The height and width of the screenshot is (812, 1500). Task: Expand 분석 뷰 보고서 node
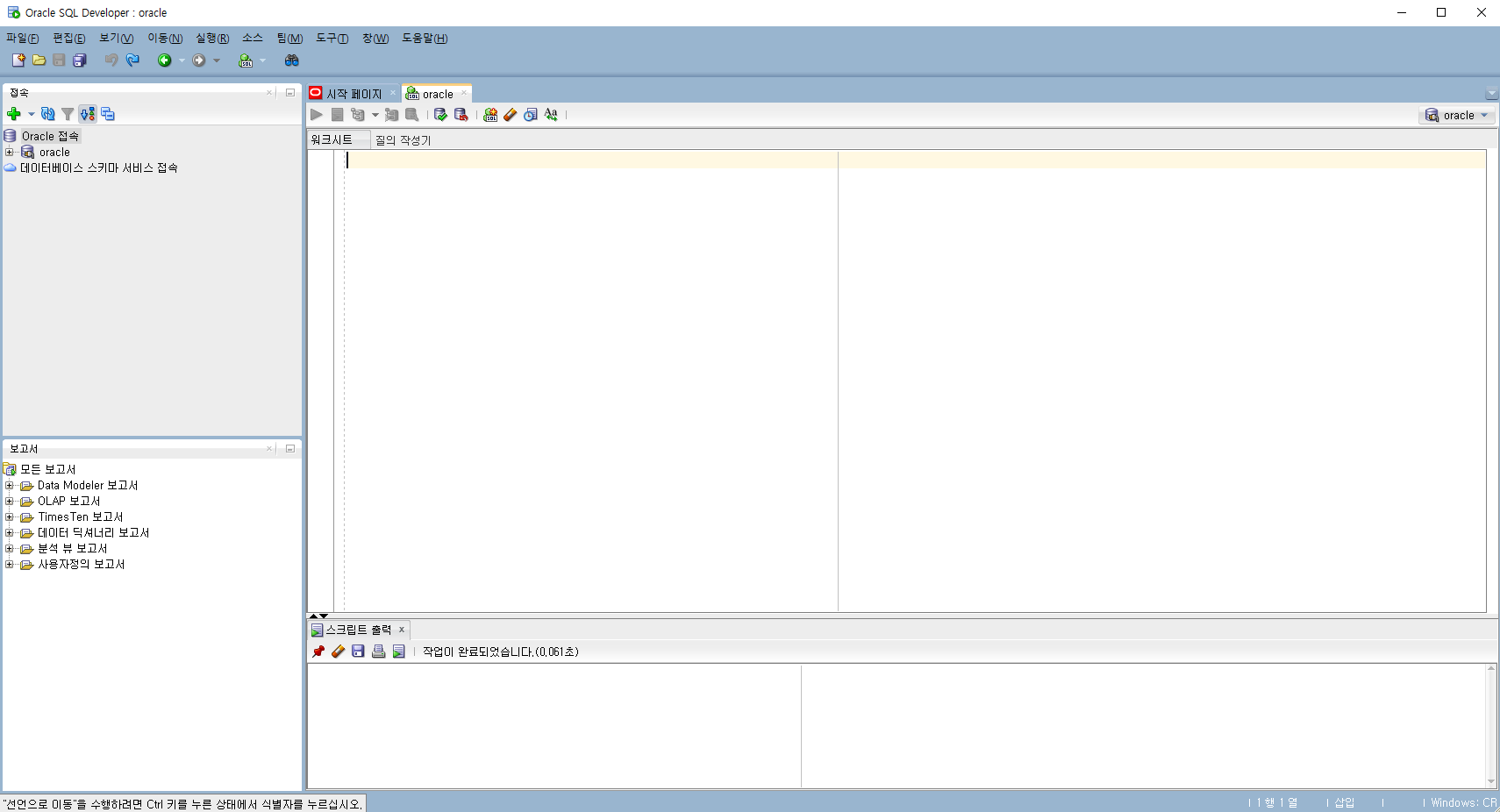(10, 549)
